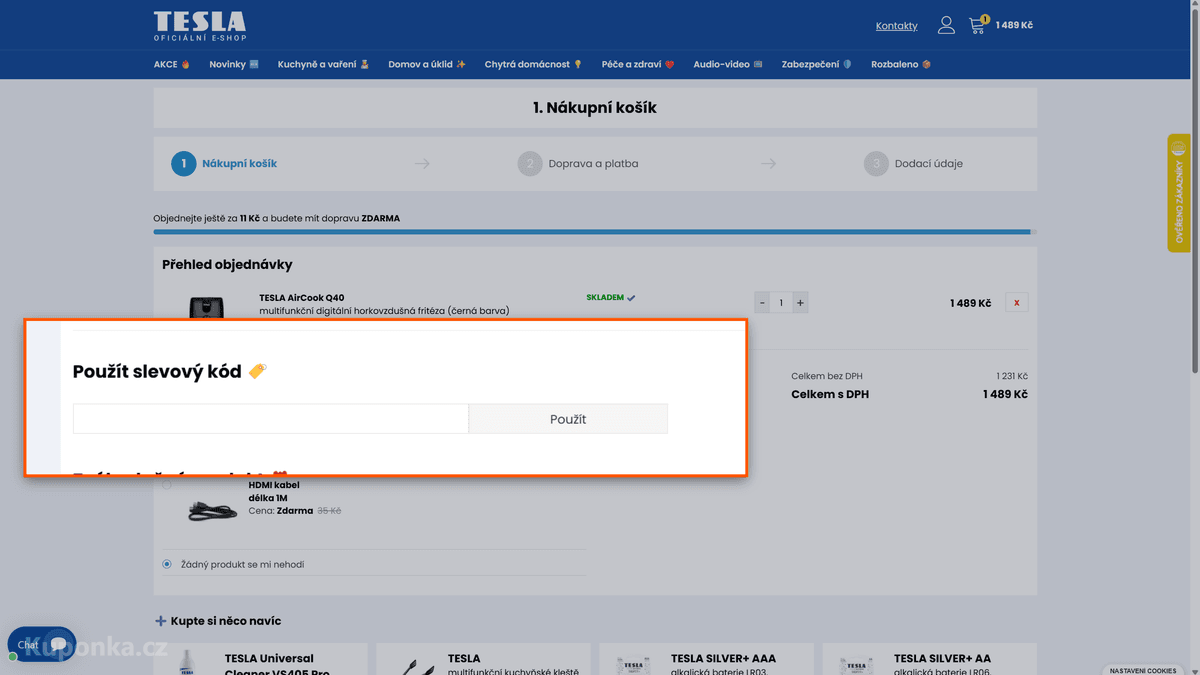Go to step 3 Dodací údaje

pyautogui.click(x=913, y=163)
